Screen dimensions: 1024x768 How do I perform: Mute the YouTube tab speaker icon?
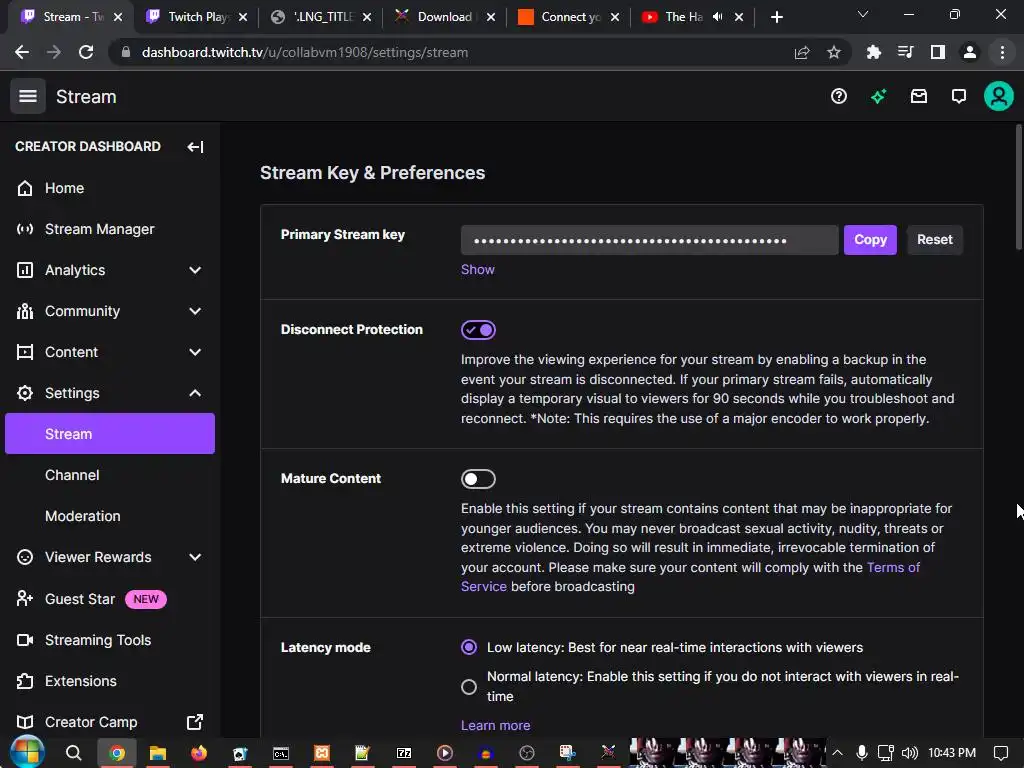717,17
